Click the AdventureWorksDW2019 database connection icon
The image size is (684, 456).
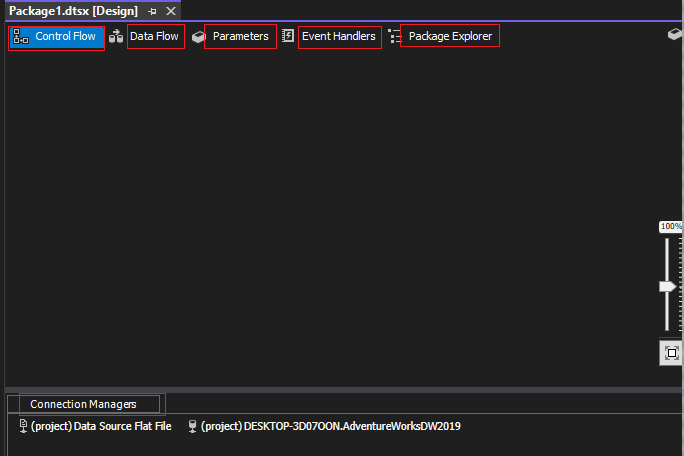tap(192, 426)
